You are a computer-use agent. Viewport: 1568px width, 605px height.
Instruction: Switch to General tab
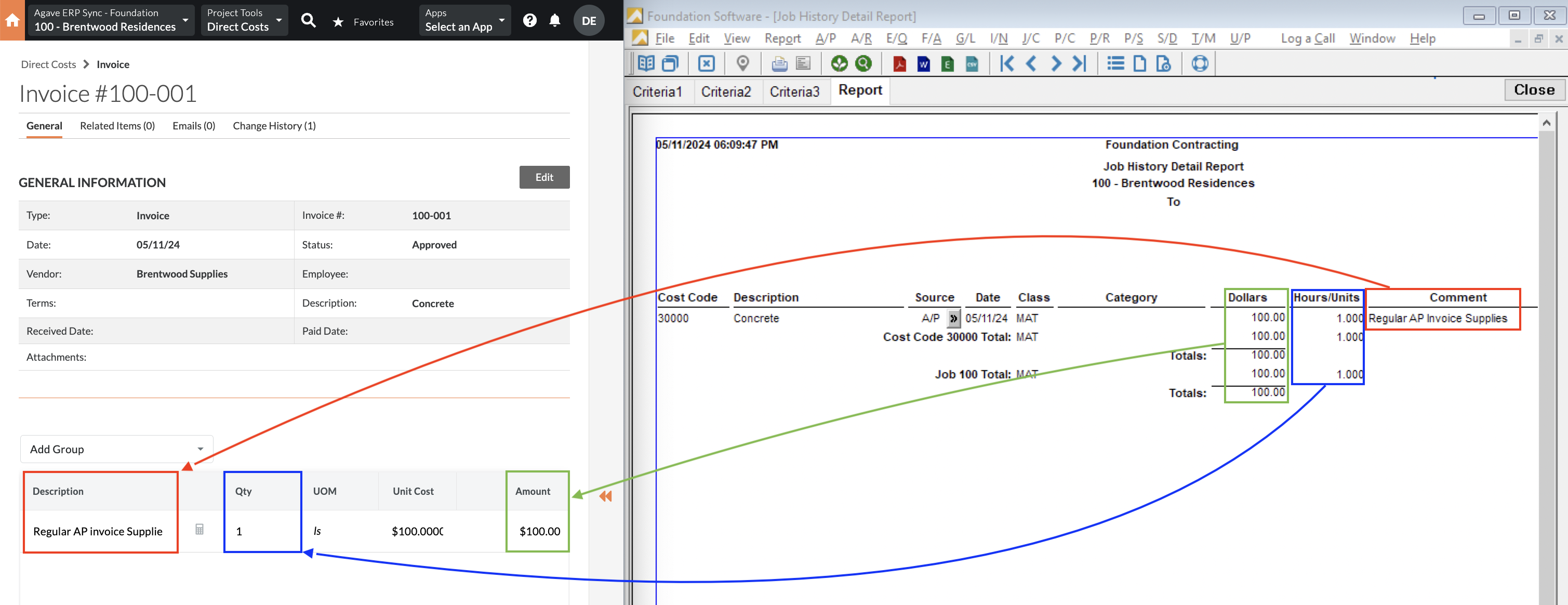(x=44, y=126)
